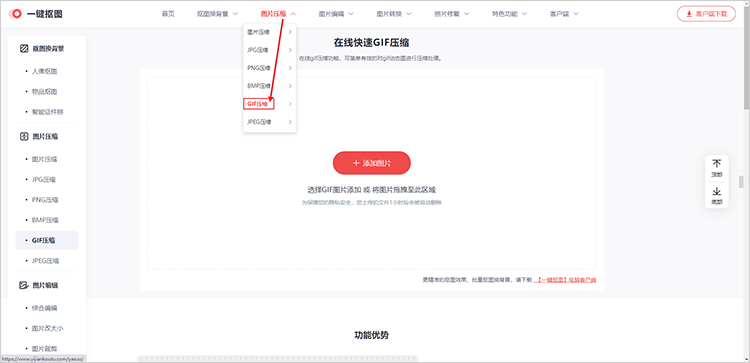Open 图片改大小 in the left sidebar

(x=48, y=329)
